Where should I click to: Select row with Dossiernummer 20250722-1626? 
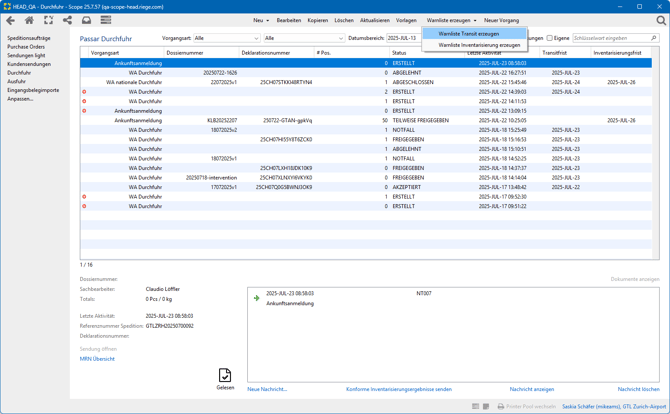[366, 73]
